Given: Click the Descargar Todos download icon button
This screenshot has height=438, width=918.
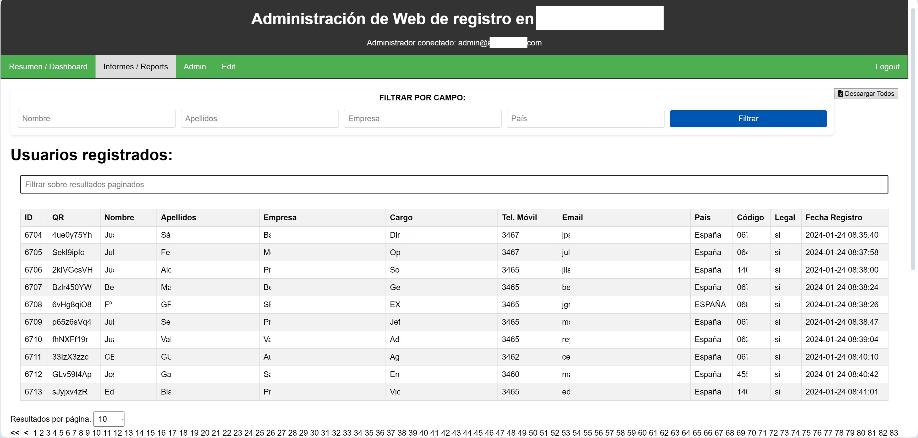Looking at the screenshot, I should tap(866, 94).
